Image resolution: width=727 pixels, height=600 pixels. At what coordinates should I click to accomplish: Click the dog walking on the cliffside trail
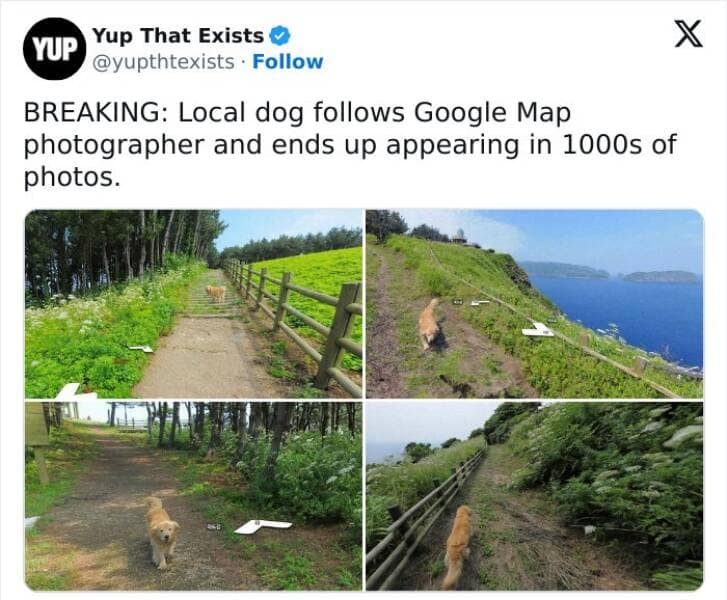429,324
